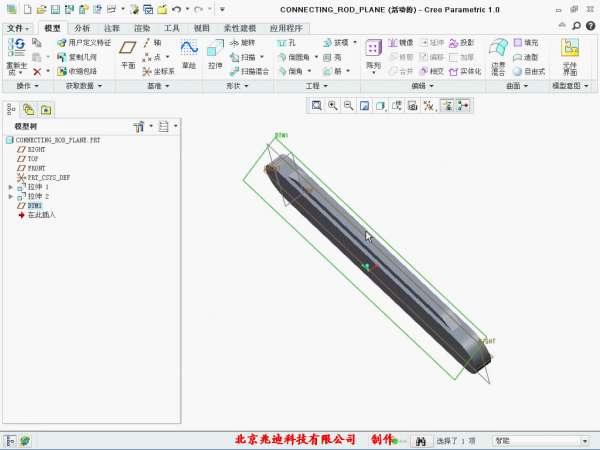This screenshot has width=600, height=450.
Task: Select the Coordinate System (坐标系) tool
Action: click(x=158, y=72)
